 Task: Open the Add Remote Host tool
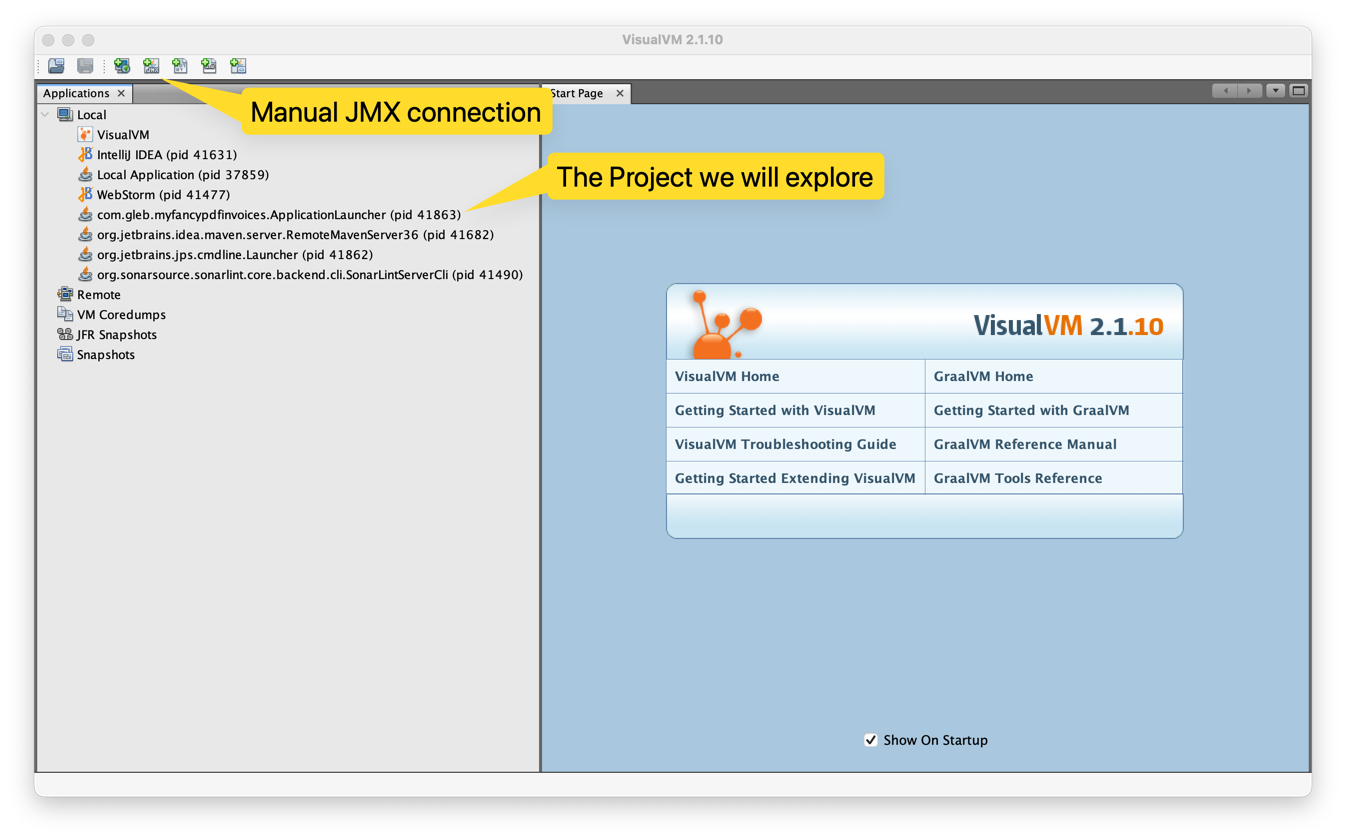pyautogui.click(x=120, y=65)
